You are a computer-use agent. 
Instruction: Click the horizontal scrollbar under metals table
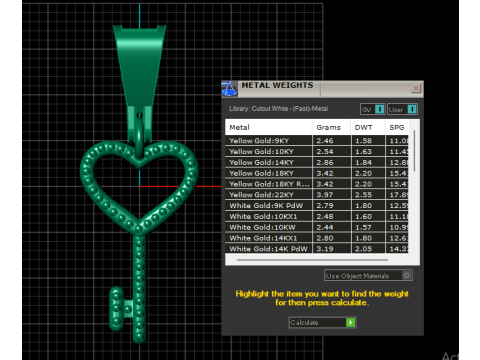point(312,260)
